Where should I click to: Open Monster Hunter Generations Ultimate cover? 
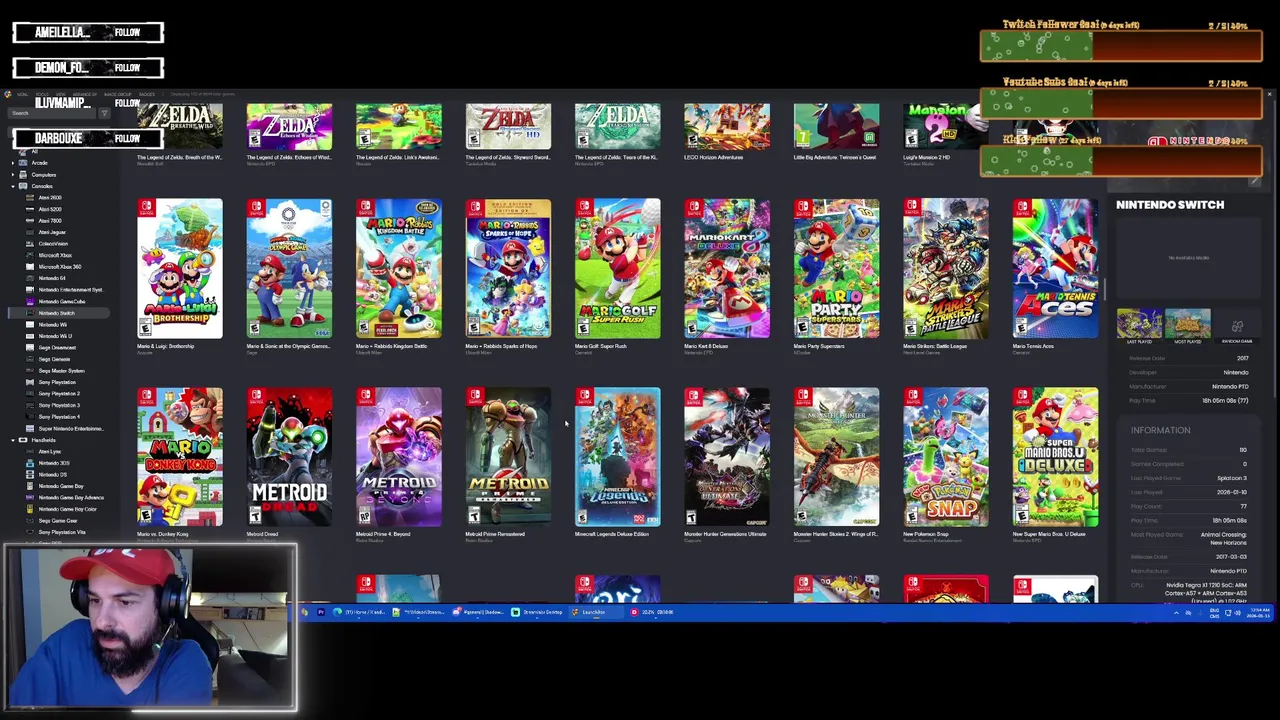(727, 457)
